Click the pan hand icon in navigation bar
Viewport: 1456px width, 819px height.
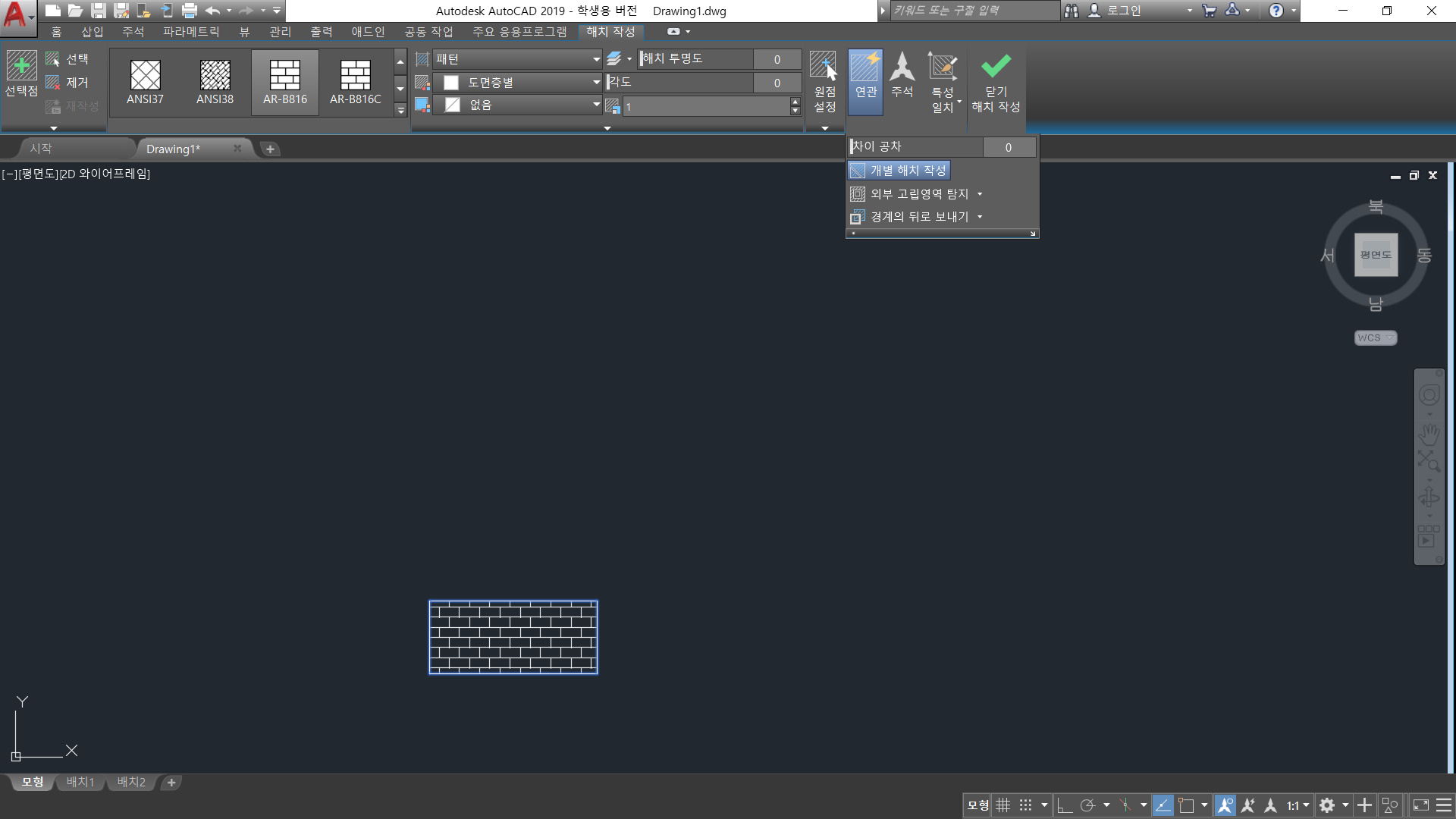[1429, 435]
